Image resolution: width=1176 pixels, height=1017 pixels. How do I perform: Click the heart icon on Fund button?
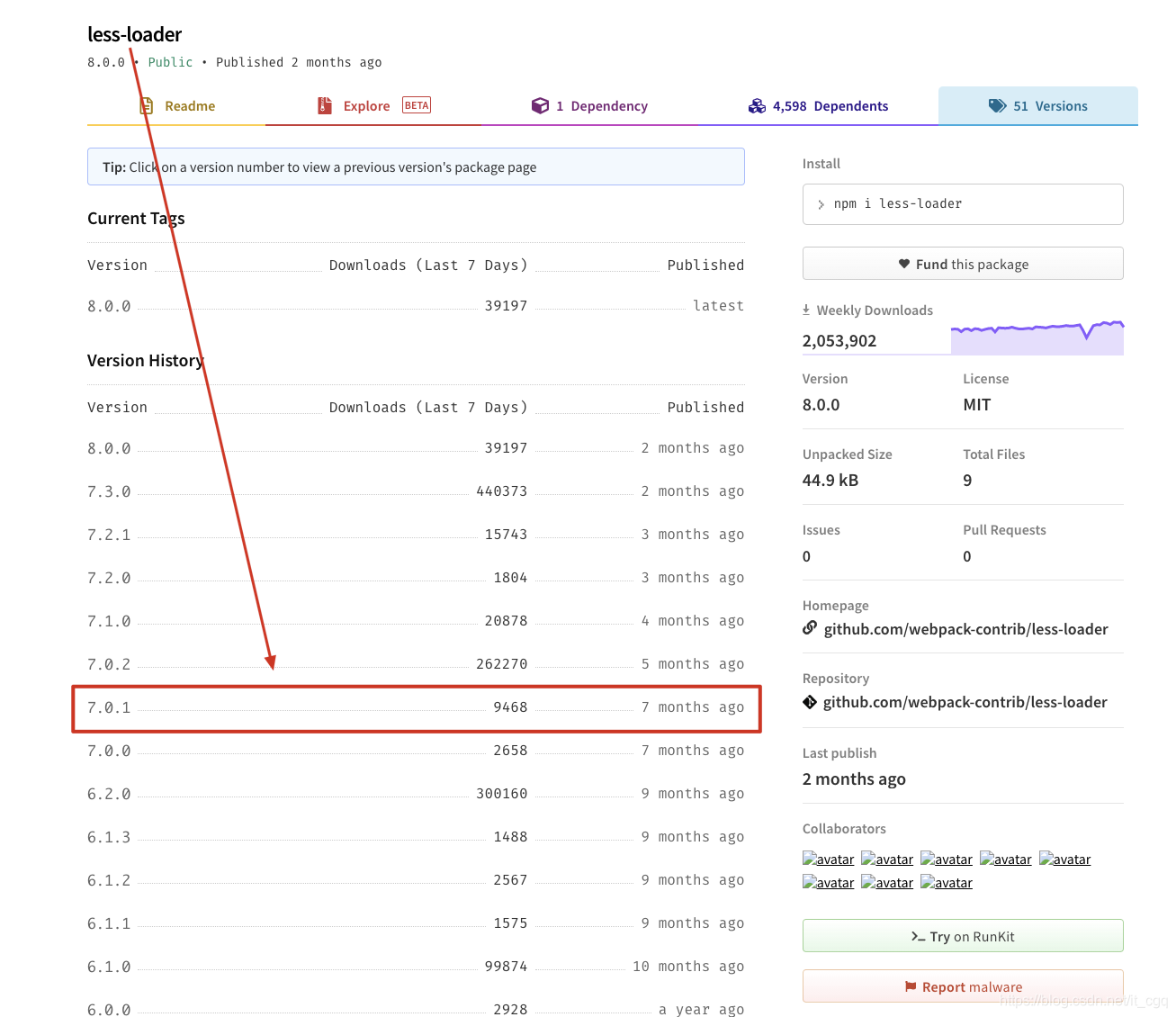point(904,264)
